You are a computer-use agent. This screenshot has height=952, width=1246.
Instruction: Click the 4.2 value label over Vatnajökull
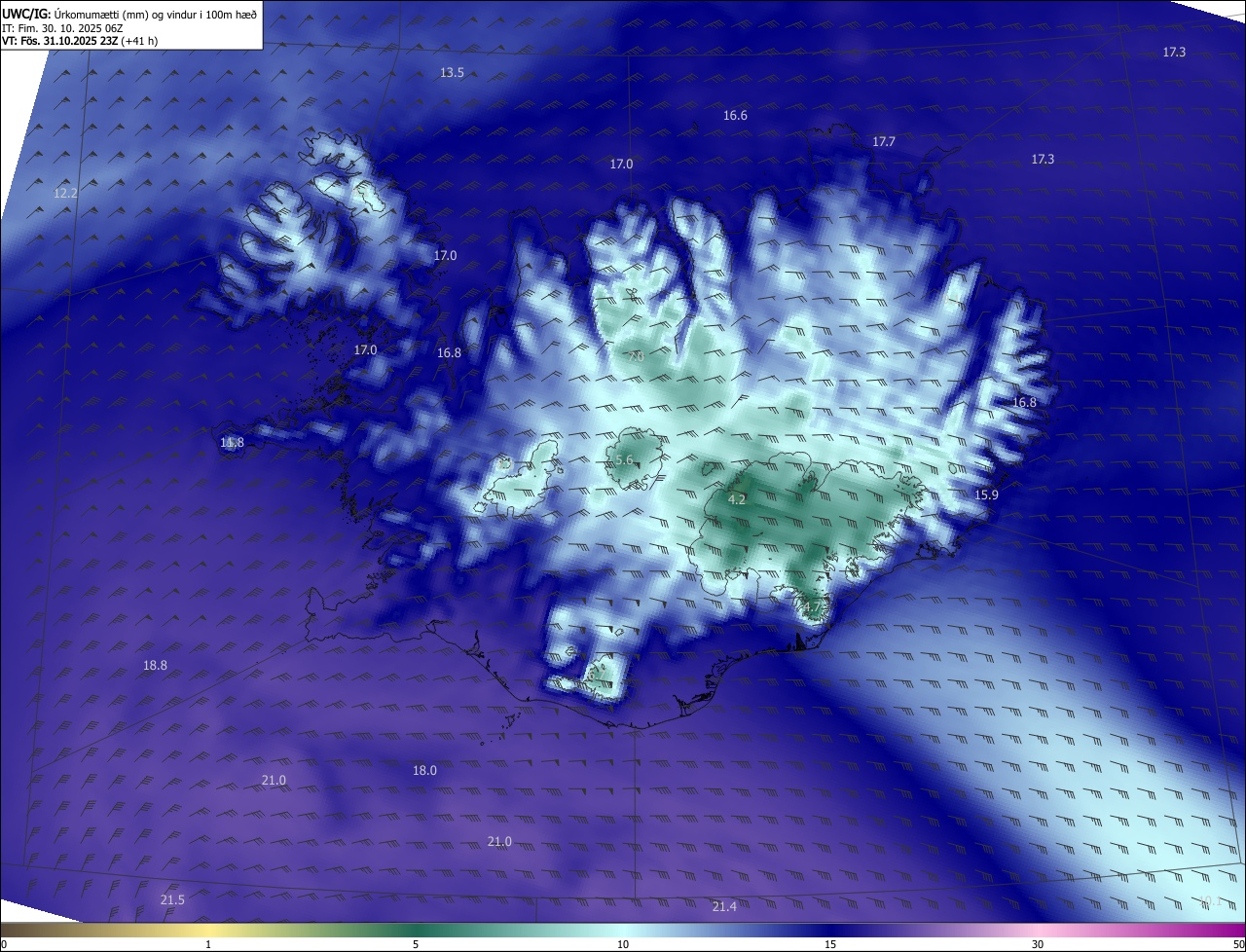point(737,499)
